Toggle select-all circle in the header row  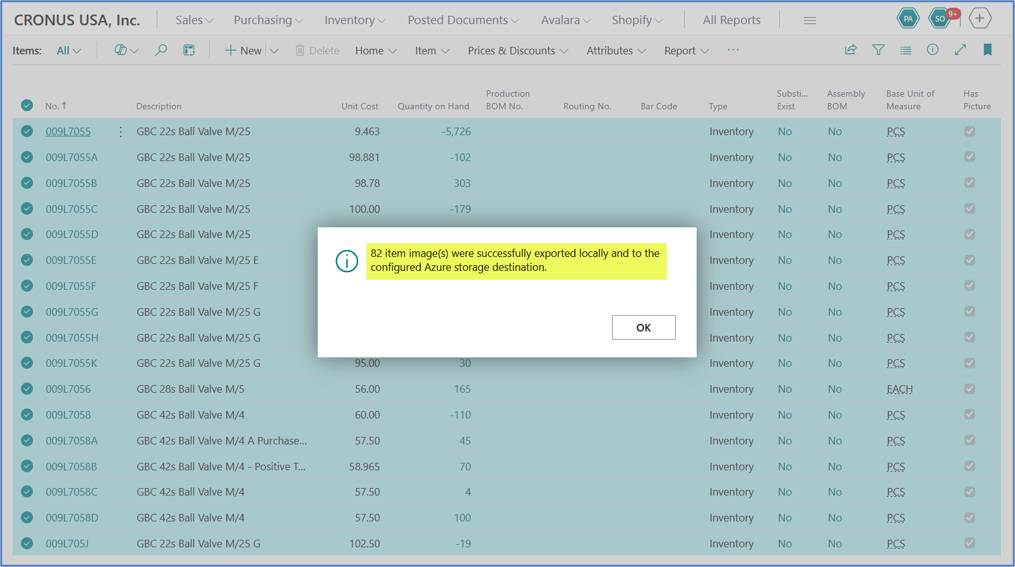coord(27,105)
